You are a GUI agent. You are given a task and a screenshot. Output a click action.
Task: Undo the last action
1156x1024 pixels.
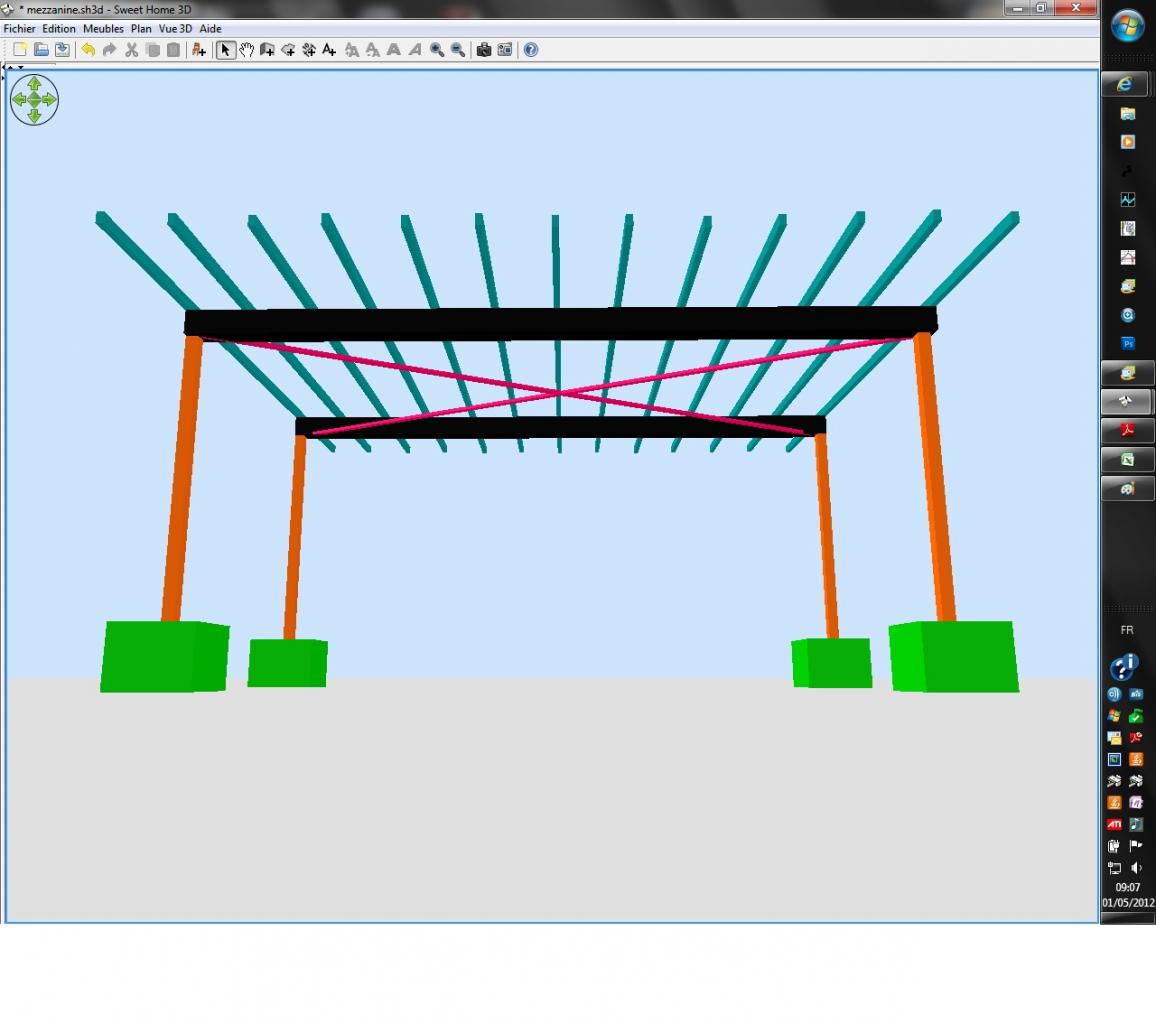point(88,50)
